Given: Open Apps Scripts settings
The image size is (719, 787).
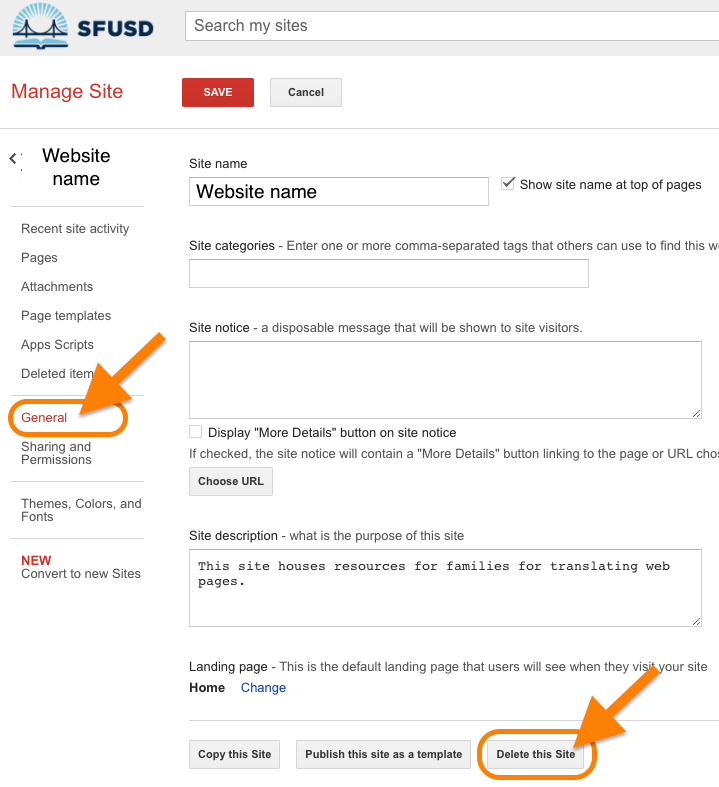Looking at the screenshot, I should (57, 344).
